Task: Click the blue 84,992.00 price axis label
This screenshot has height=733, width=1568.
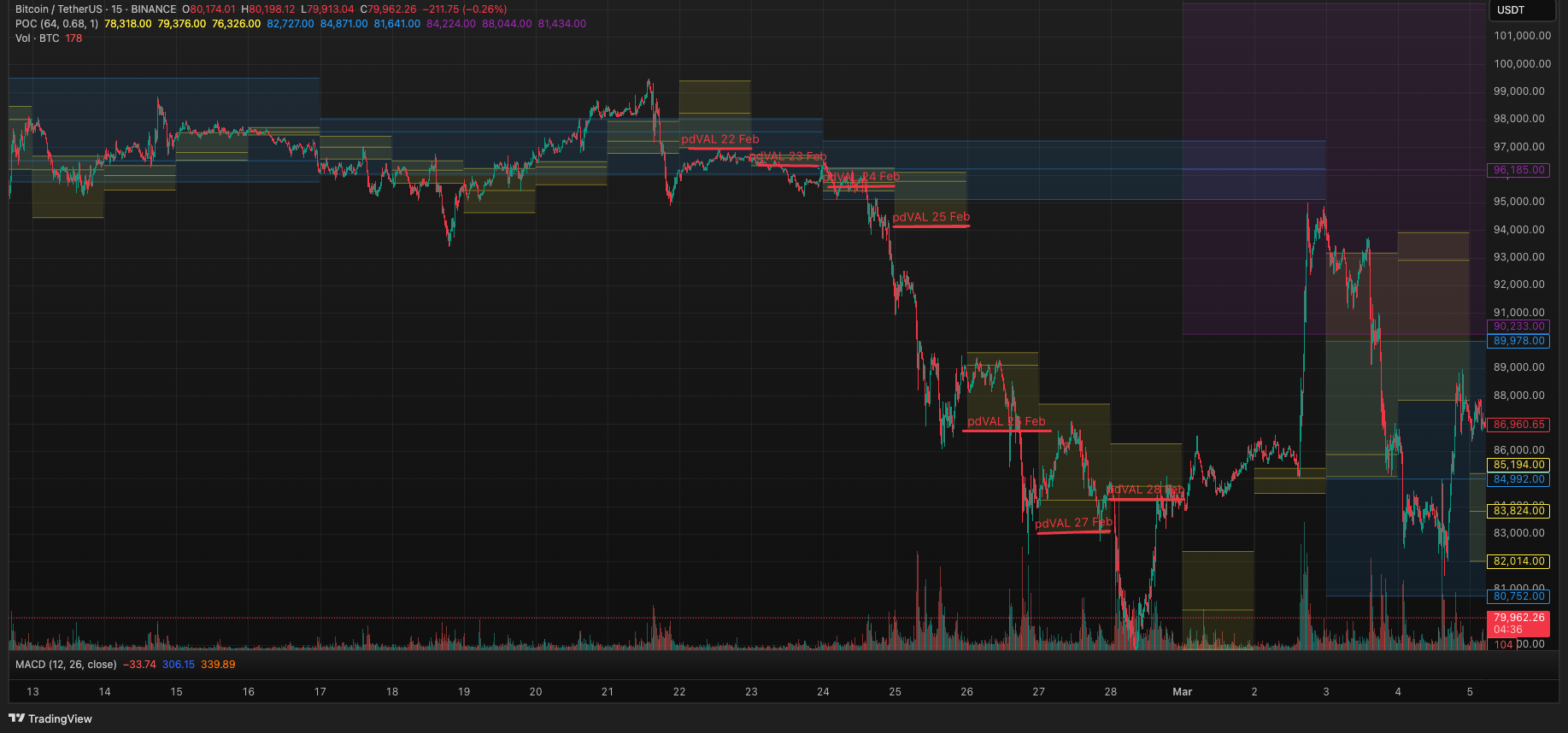Action: pos(1518,479)
